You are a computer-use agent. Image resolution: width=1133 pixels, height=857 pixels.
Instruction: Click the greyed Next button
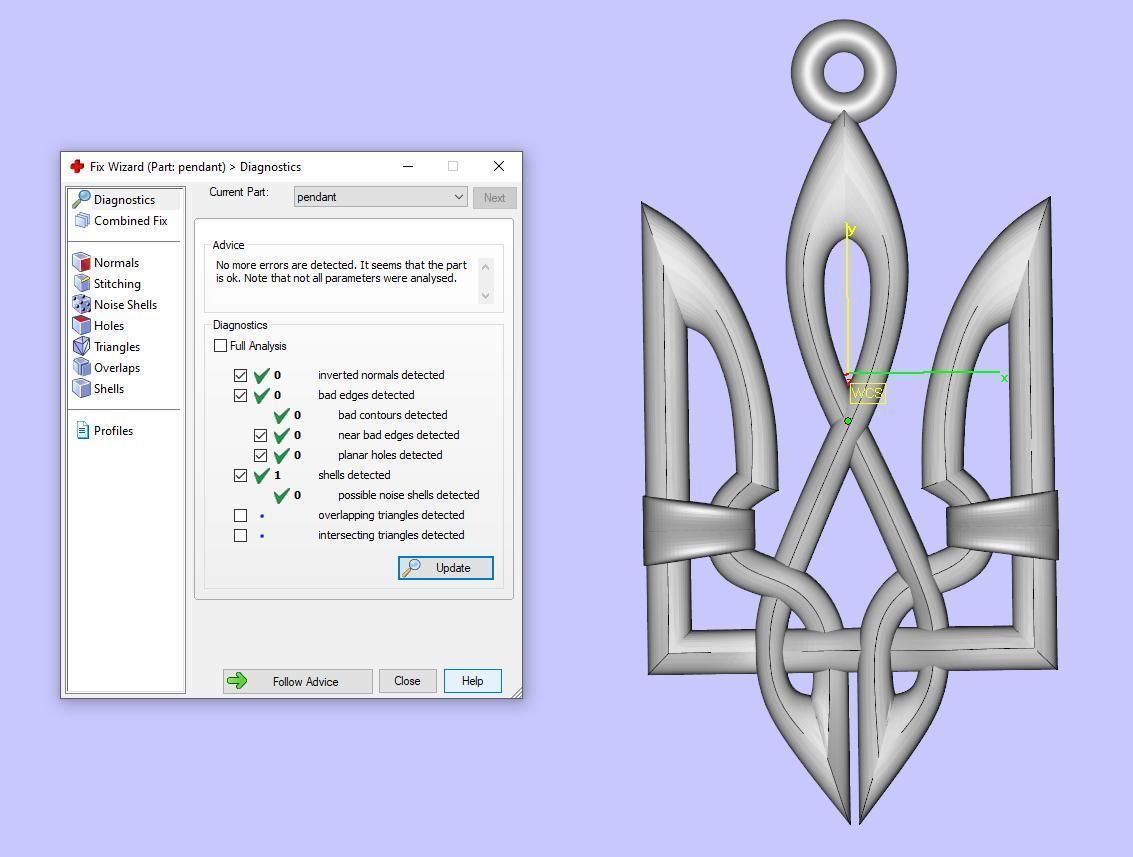pyautogui.click(x=494, y=197)
